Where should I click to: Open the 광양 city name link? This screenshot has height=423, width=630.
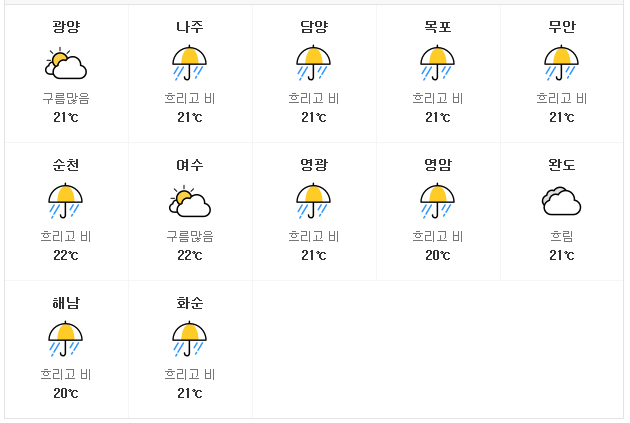pyautogui.click(x=66, y=27)
